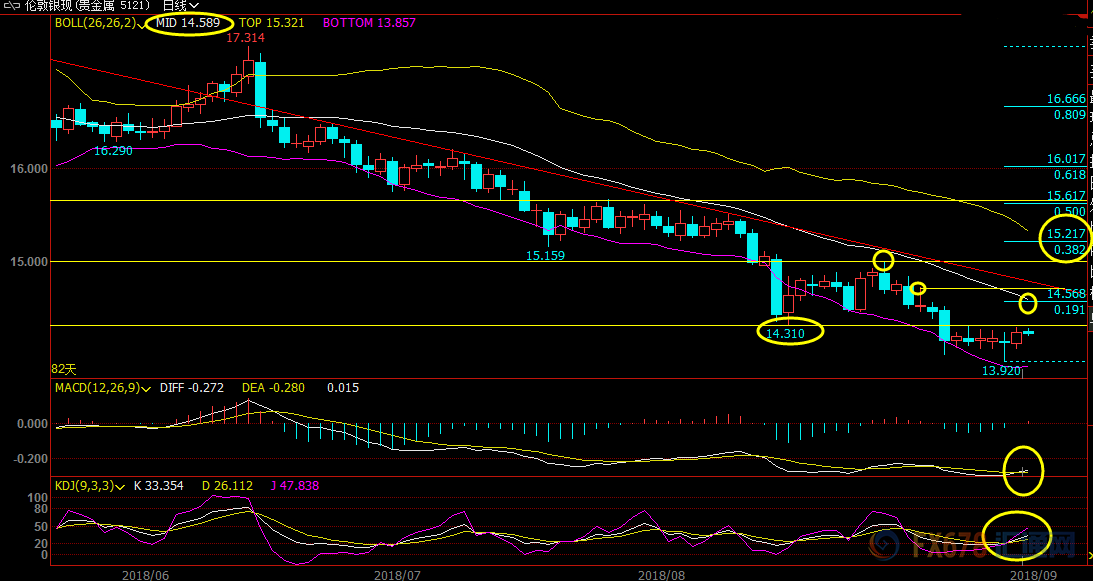Viewport: 1093px width, 581px height.
Task: Click the 15.159 price label
Action: click(546, 256)
